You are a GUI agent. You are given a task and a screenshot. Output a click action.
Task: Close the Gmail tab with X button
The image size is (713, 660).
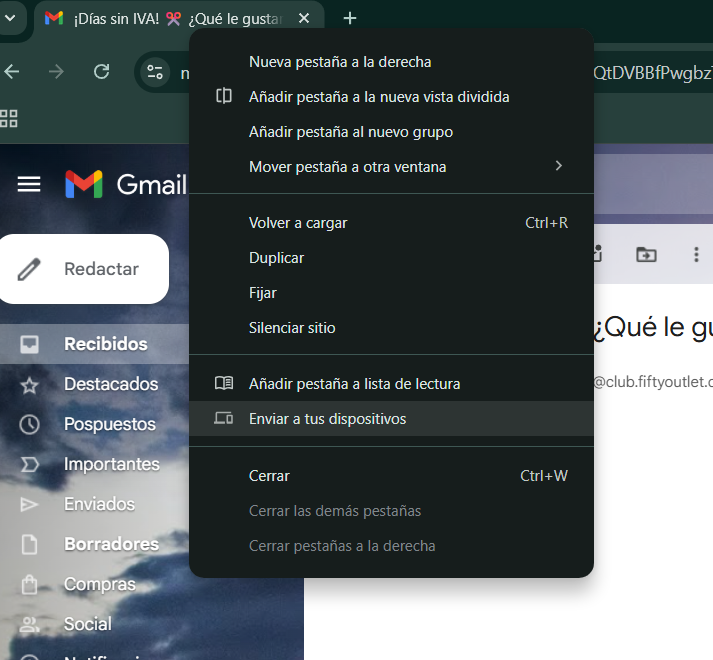point(305,19)
